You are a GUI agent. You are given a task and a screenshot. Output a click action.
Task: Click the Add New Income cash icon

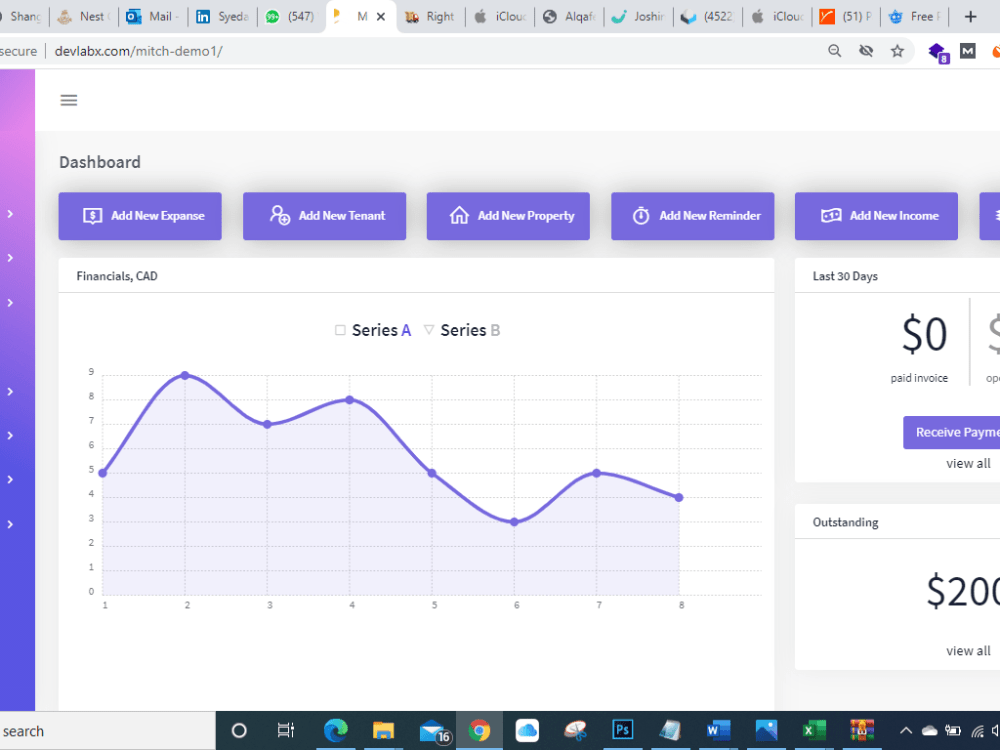tap(830, 216)
